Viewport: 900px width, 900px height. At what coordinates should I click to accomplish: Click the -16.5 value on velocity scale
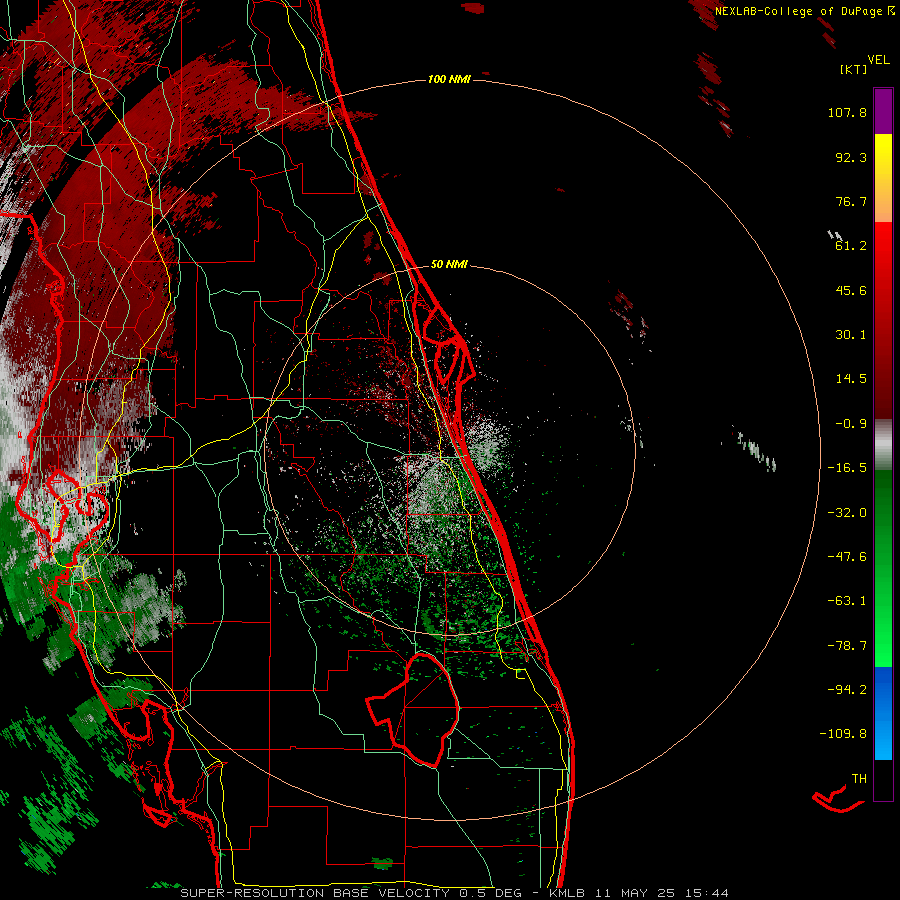847,468
